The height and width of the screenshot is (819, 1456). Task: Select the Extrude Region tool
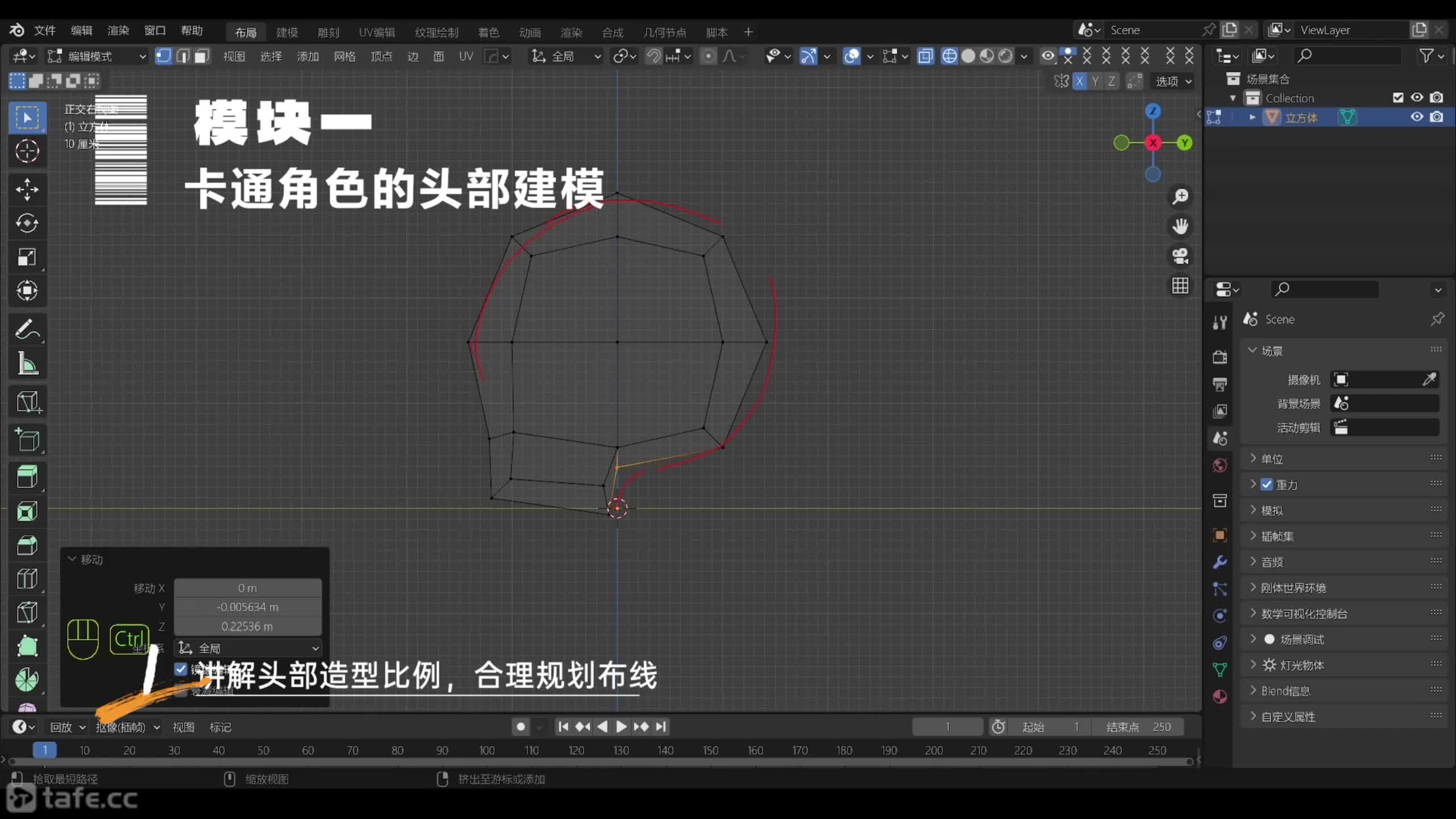tap(27, 477)
